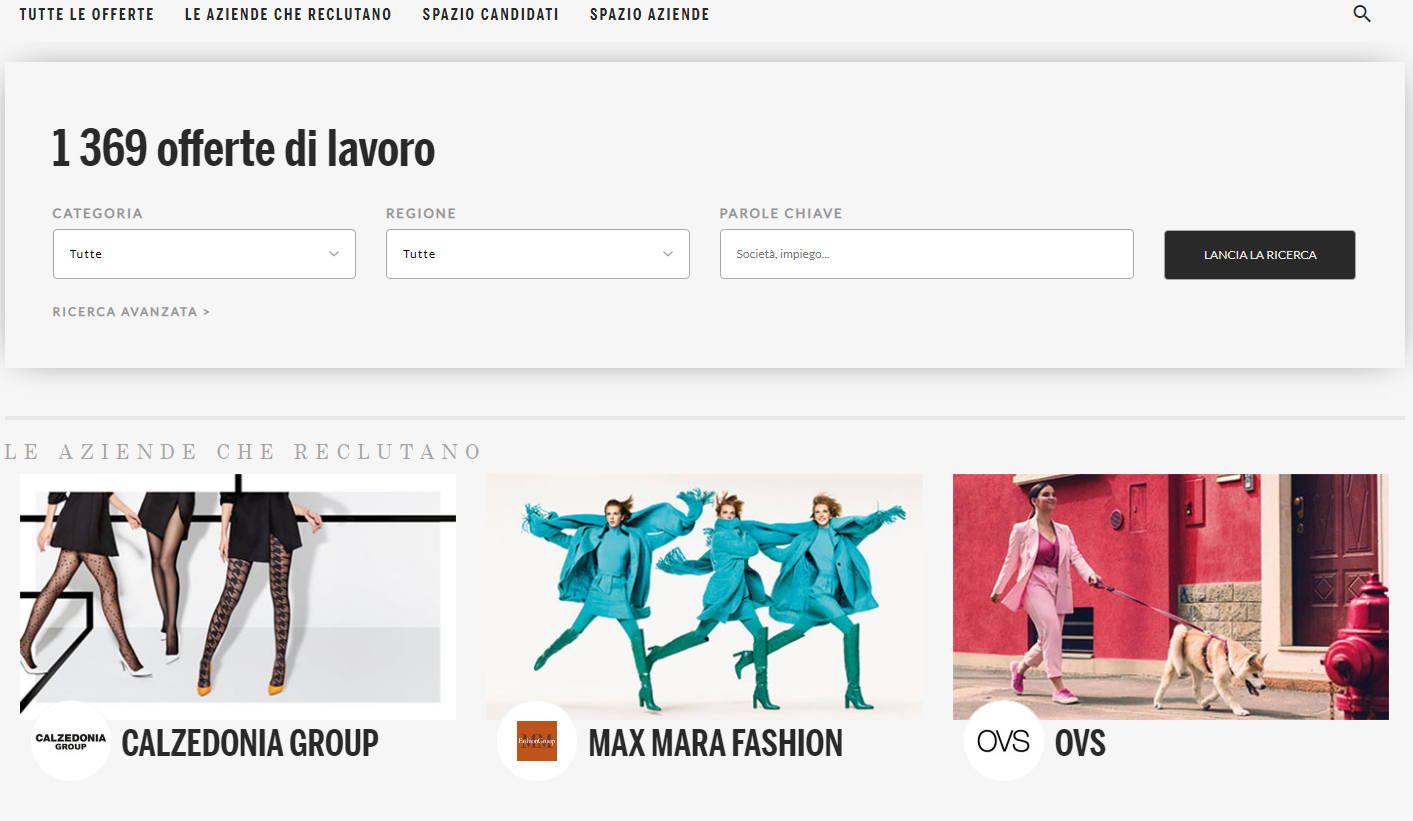Open the Calzedonia Group title link
This screenshot has width=1413, height=821.
(x=250, y=743)
